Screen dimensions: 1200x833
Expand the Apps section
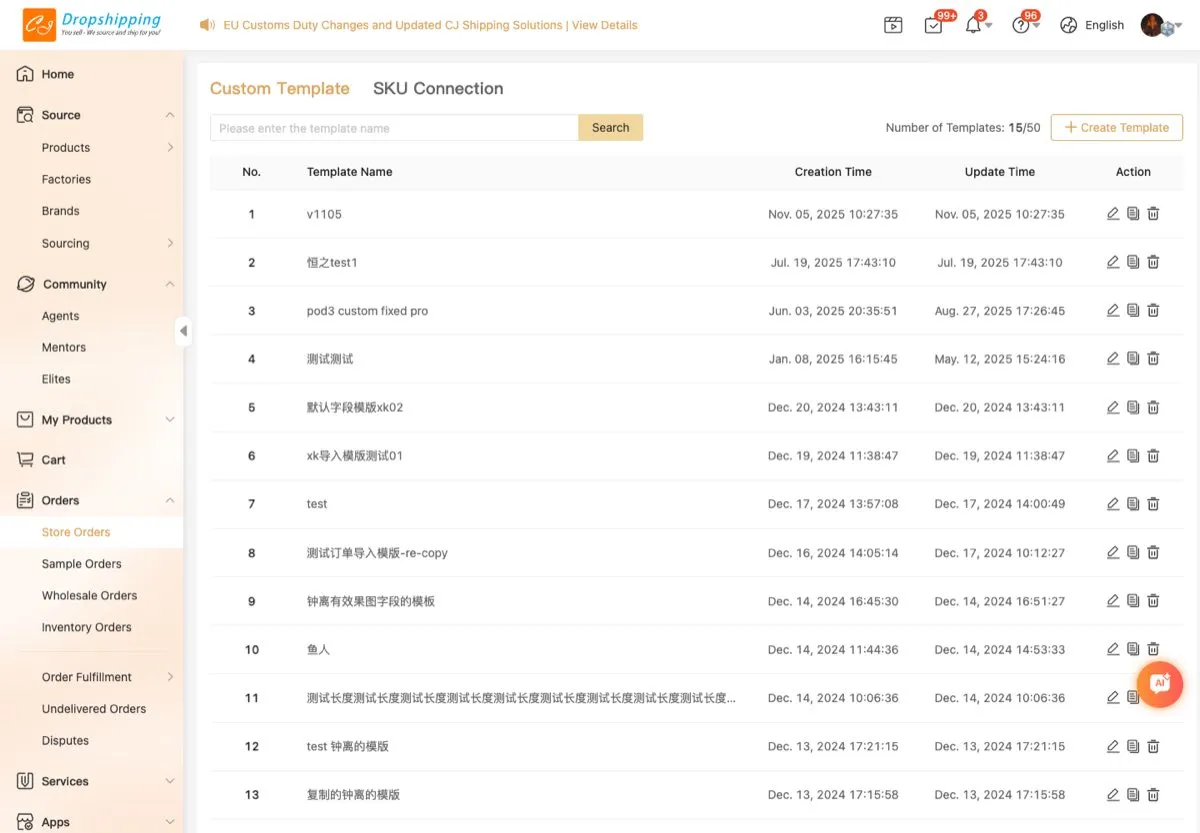170,822
